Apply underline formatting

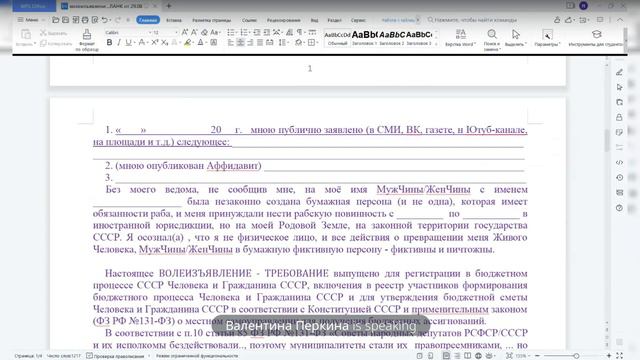[x=129, y=42]
